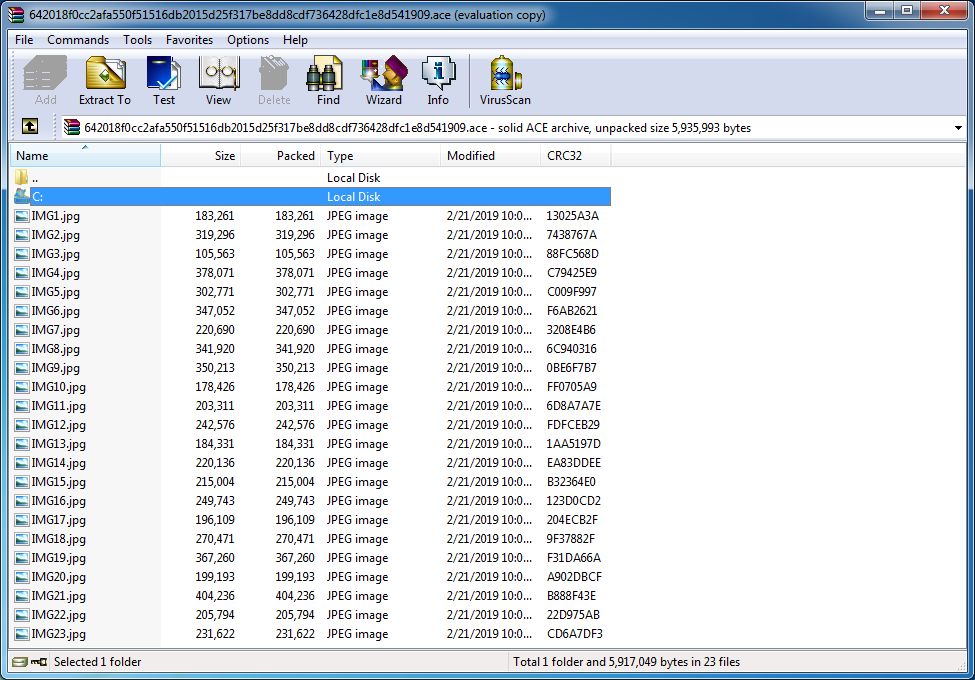Click the parent folder '..' icon
975x680 pixels.
pos(22,177)
